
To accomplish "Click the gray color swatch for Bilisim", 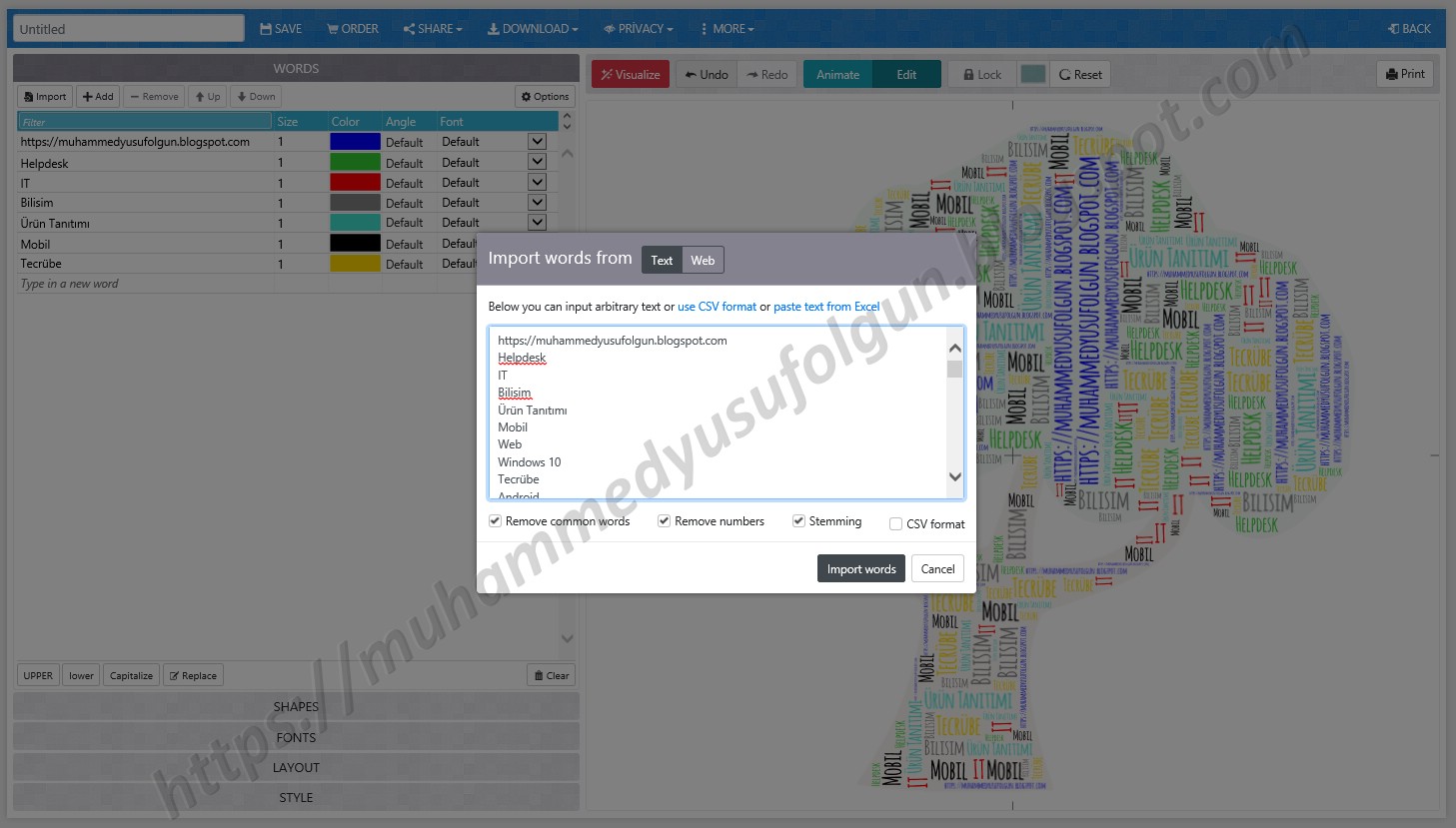I will (355, 203).
